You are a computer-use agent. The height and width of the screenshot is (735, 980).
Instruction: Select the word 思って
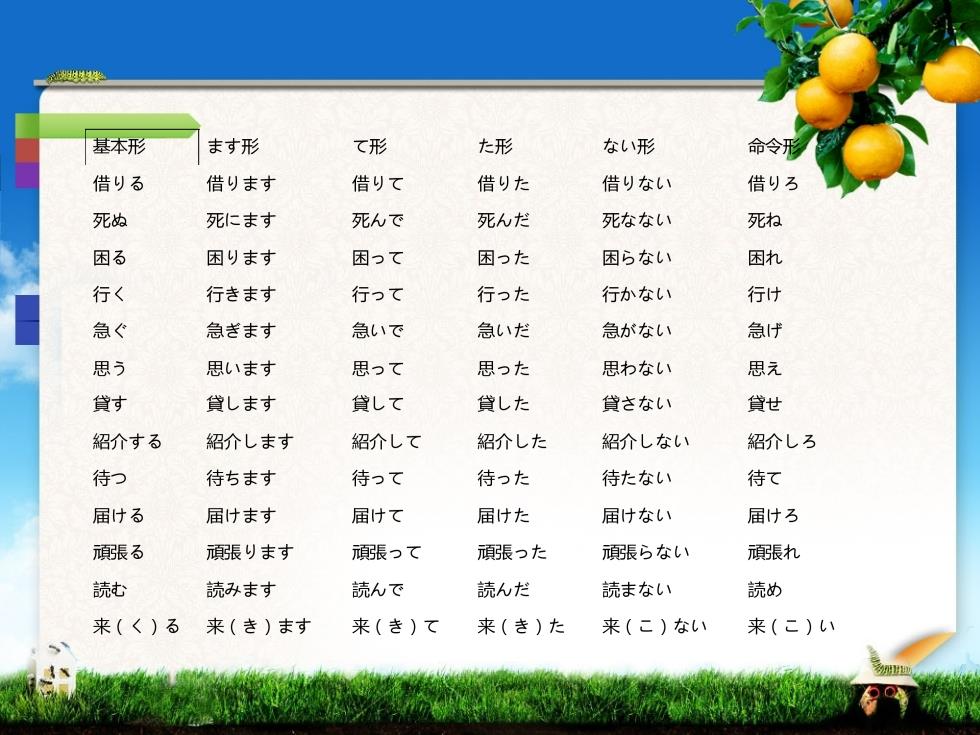pyautogui.click(x=378, y=368)
